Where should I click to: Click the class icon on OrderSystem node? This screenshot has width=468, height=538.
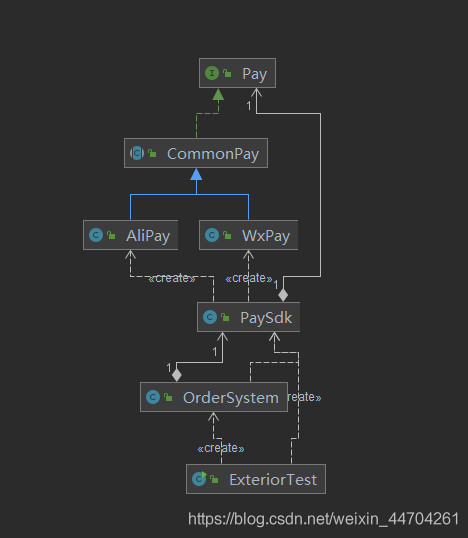point(153,397)
